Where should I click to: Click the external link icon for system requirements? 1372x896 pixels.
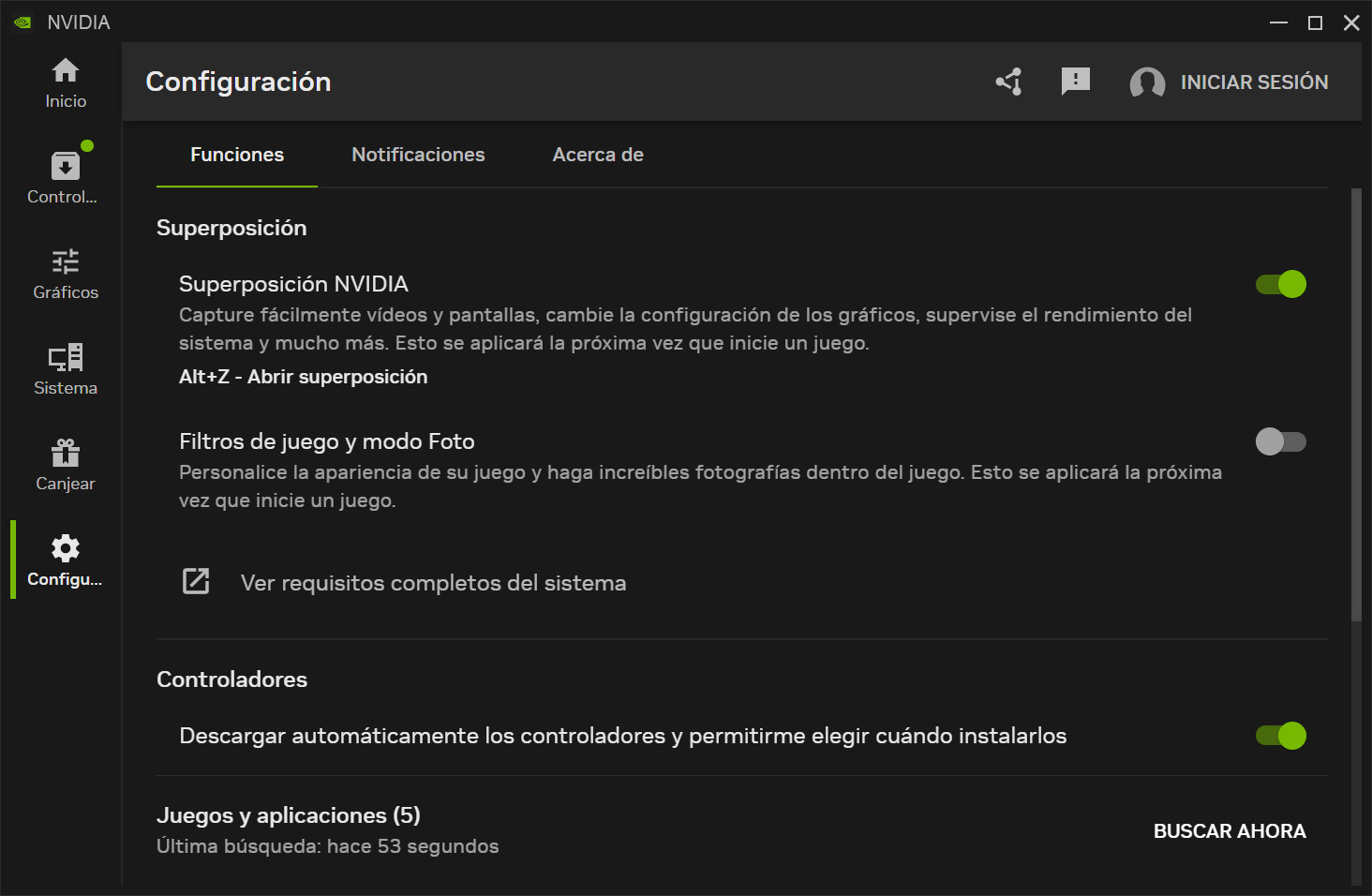point(196,582)
